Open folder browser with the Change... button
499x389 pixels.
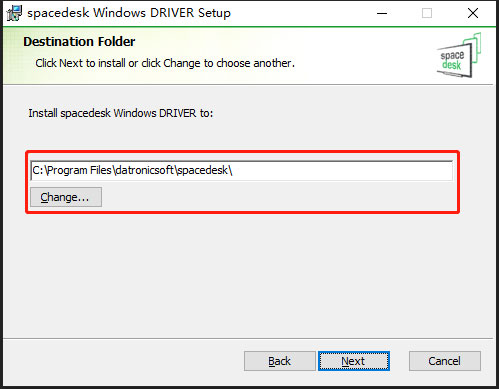coord(66,197)
